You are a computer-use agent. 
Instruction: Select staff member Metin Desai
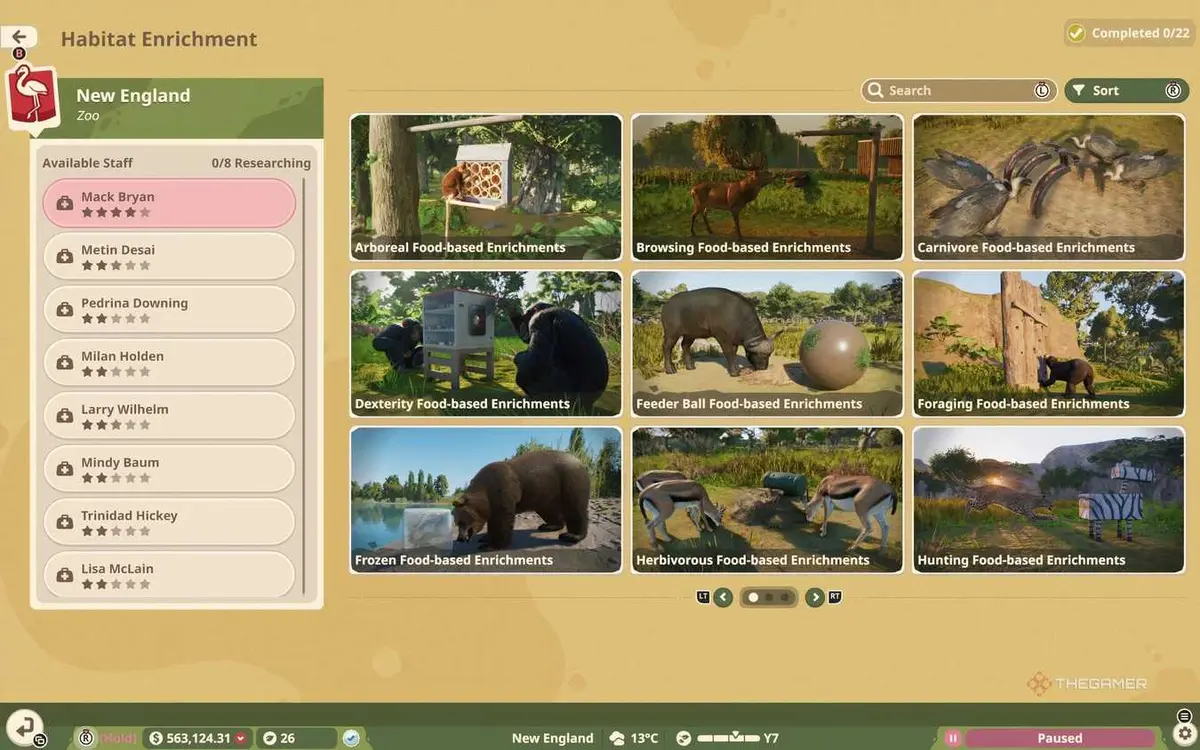169,256
